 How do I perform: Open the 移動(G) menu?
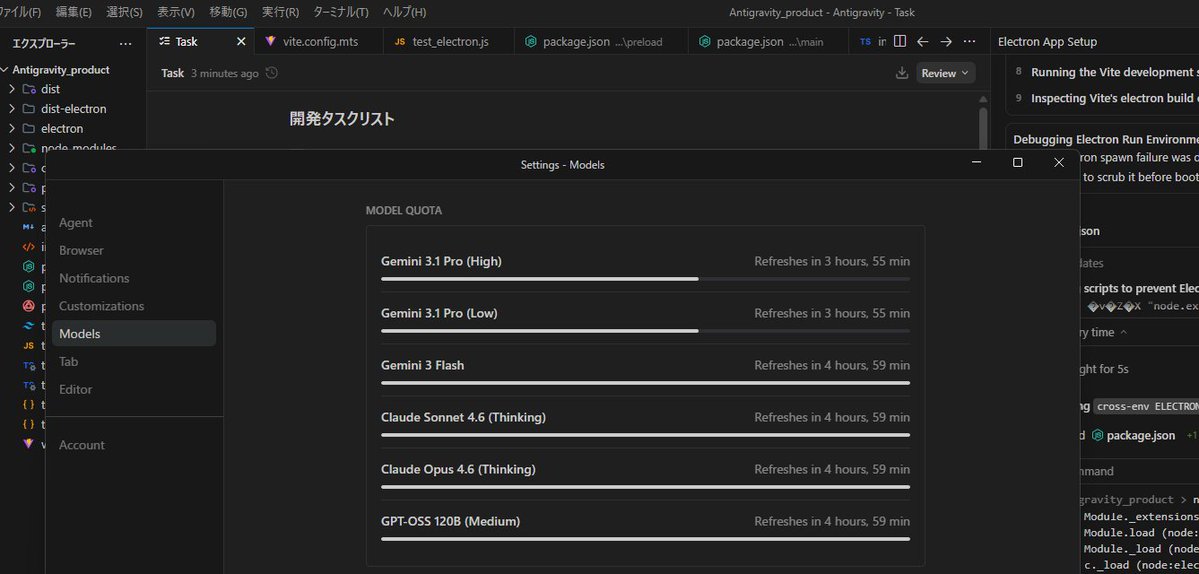pos(228,12)
